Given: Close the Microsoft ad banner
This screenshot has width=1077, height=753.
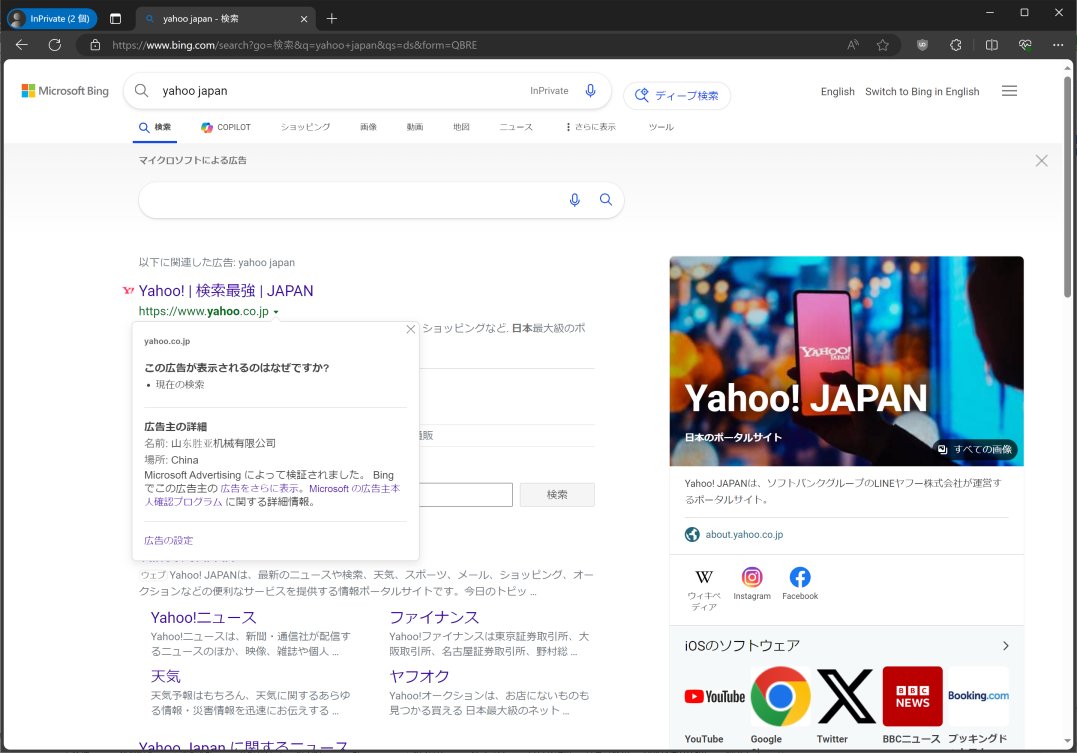Looking at the screenshot, I should click(1041, 161).
